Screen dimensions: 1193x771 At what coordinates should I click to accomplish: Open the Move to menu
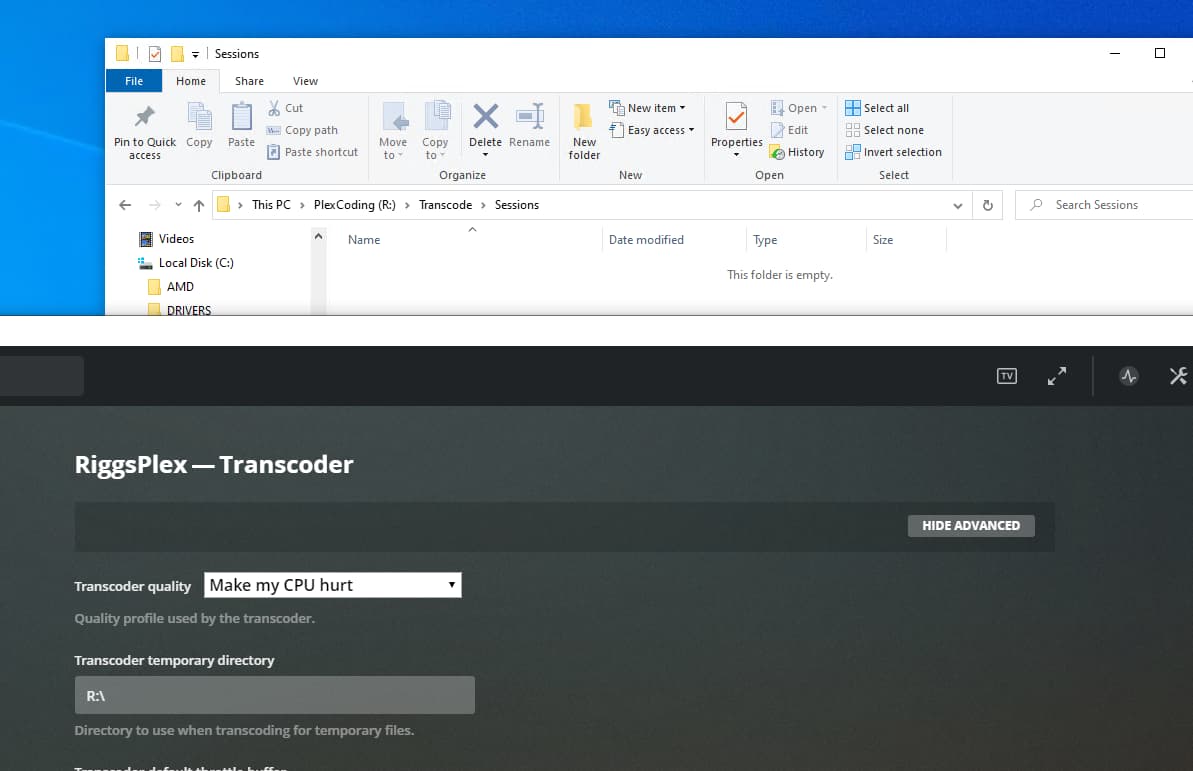[393, 131]
